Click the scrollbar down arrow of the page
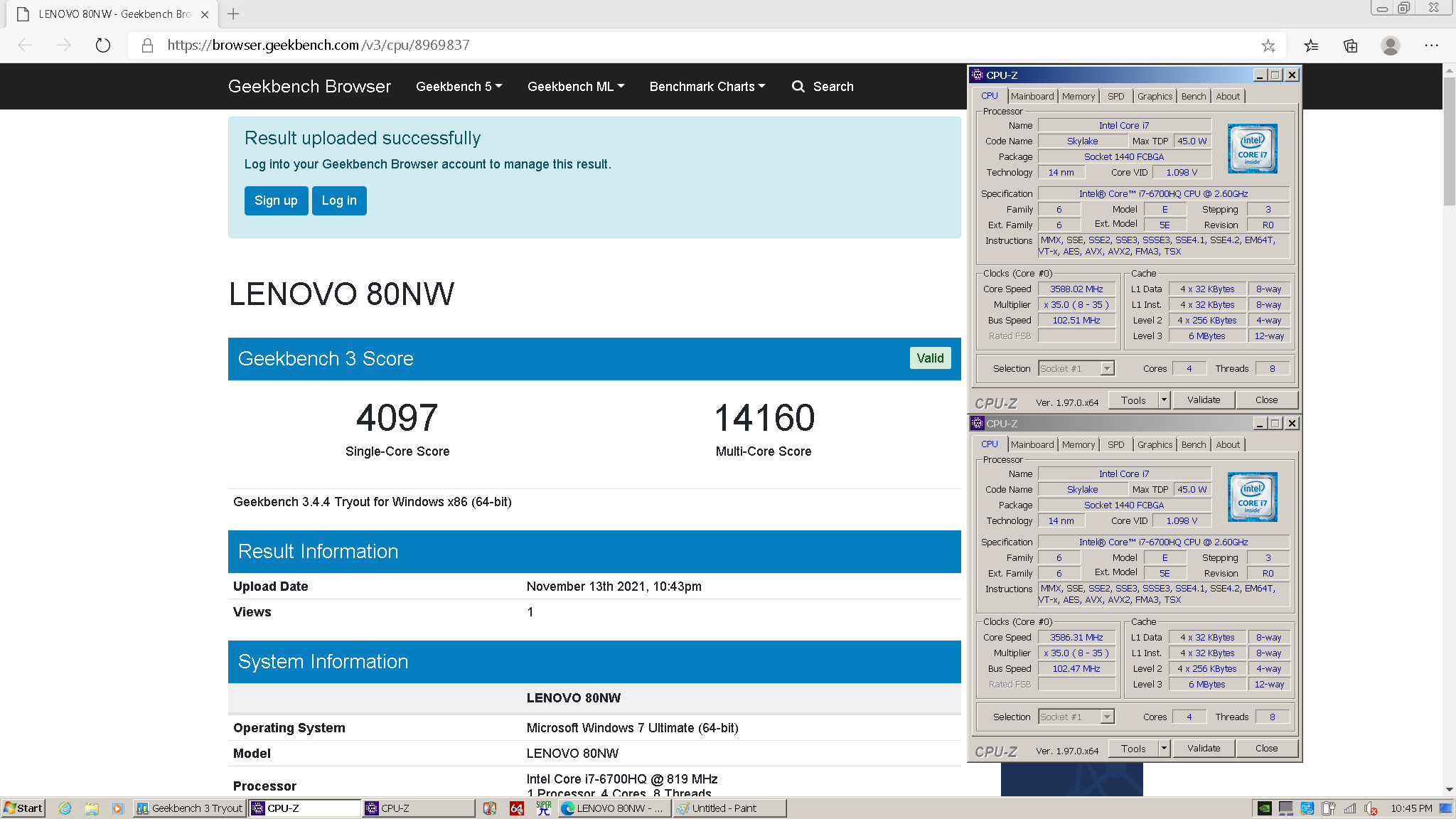1456x819 pixels. point(1449,789)
